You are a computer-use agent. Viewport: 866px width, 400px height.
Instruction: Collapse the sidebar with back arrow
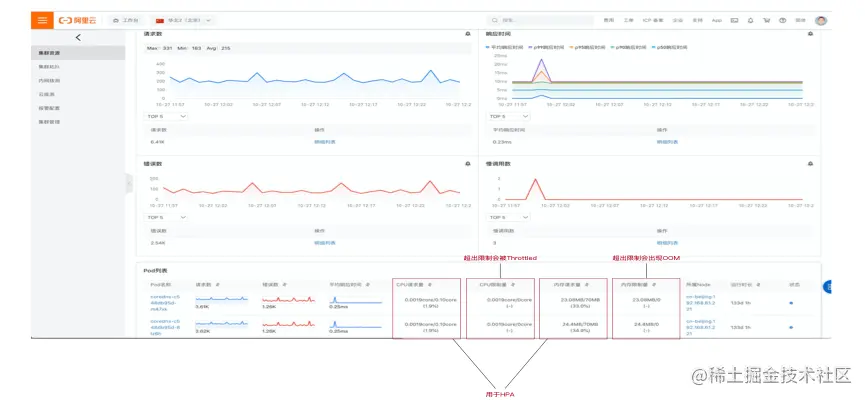coord(78,38)
